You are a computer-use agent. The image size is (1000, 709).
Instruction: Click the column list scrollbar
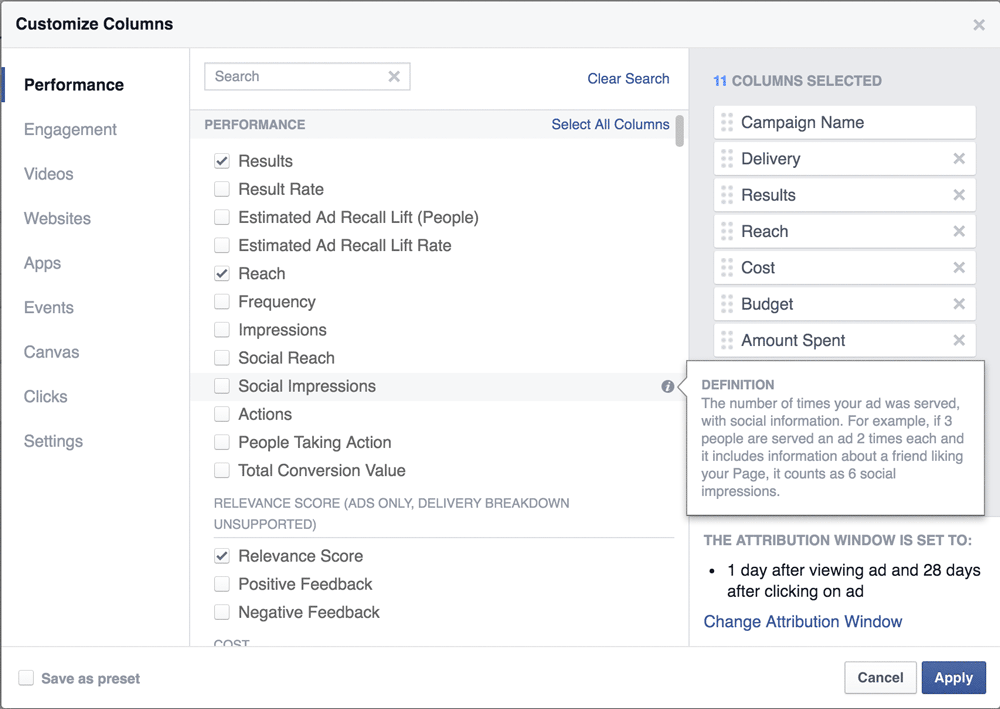click(680, 131)
